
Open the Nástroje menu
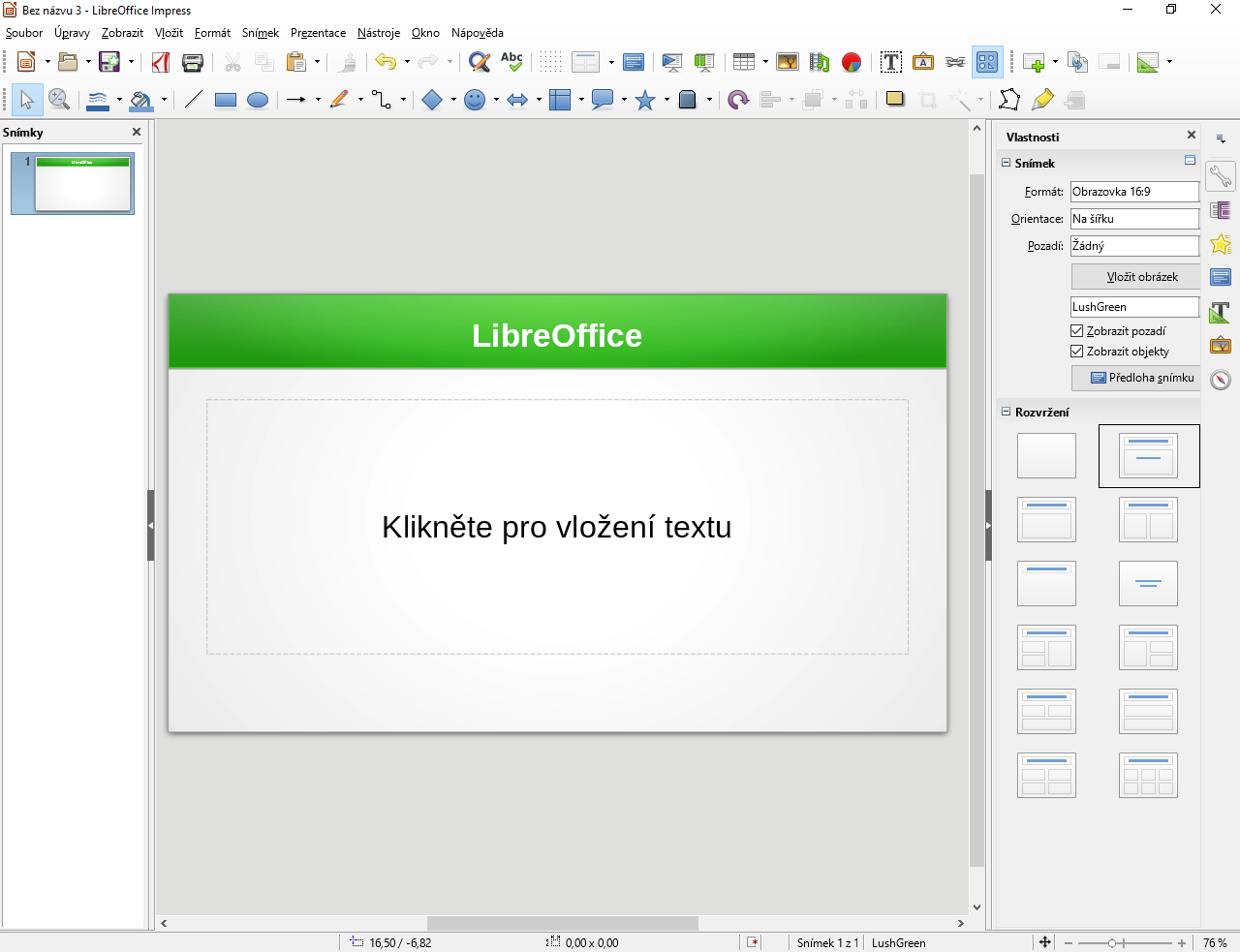point(379,33)
